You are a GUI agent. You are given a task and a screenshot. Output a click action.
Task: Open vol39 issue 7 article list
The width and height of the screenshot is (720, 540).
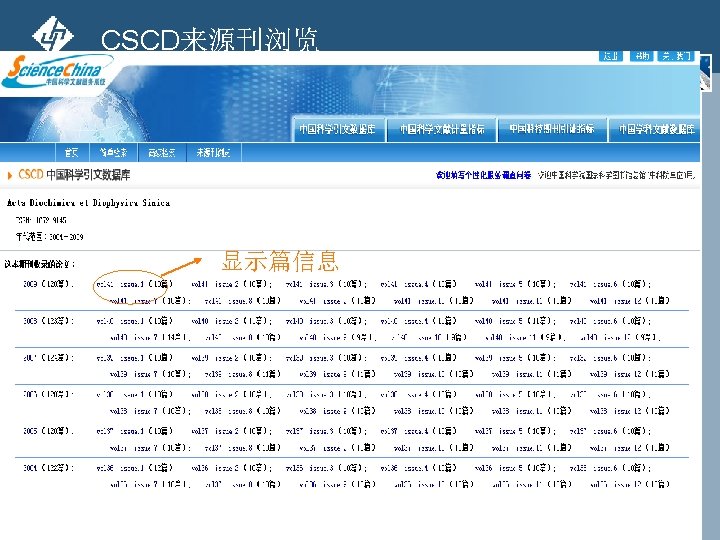150,374
